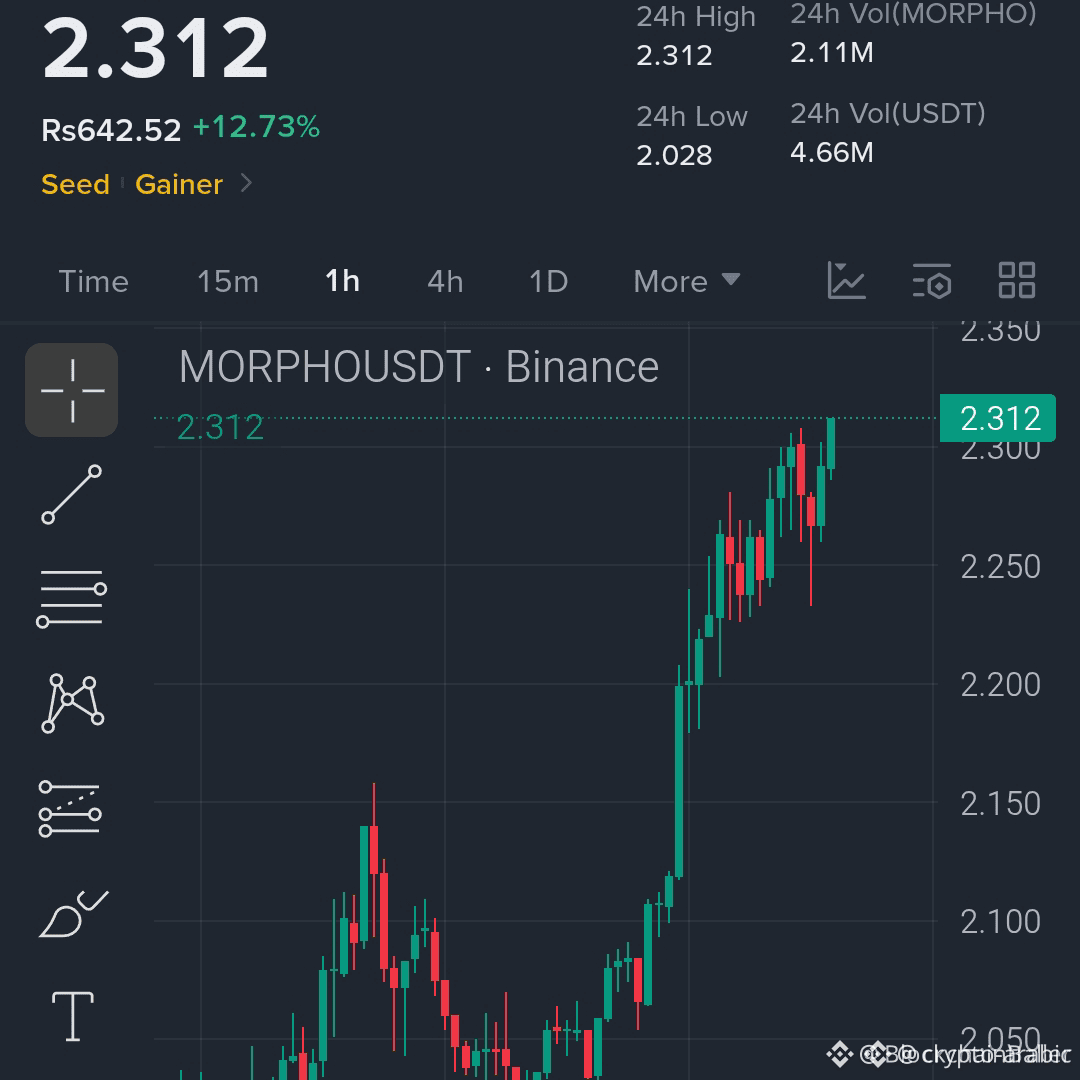
Task: Open the grid layout icon
Action: [1017, 280]
